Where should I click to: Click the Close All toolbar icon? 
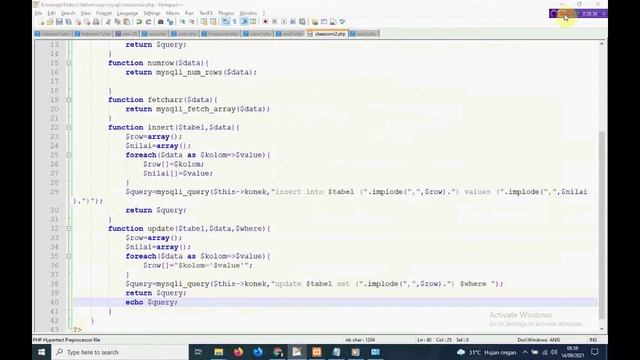click(x=87, y=22)
